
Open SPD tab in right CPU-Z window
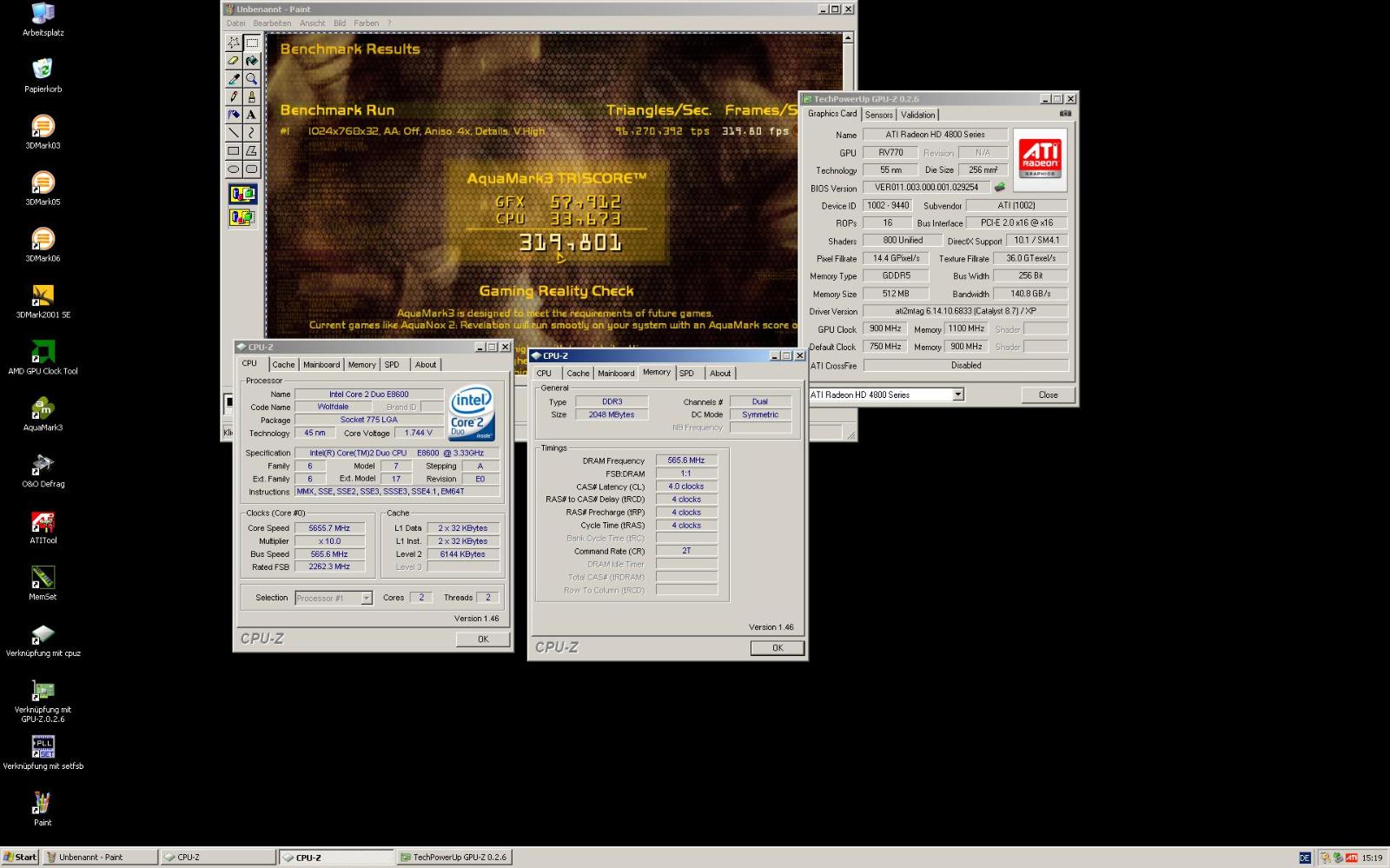686,374
